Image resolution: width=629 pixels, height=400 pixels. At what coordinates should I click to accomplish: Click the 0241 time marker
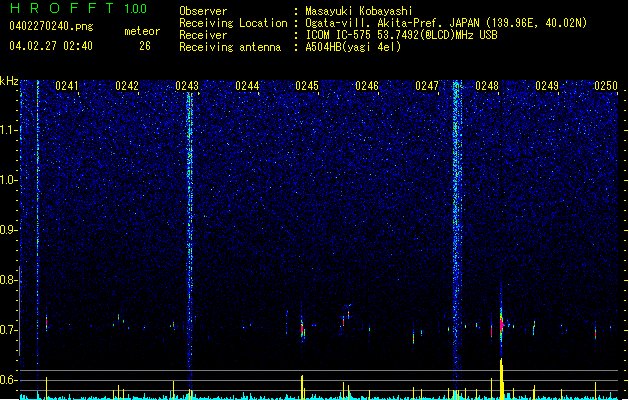coord(67,86)
